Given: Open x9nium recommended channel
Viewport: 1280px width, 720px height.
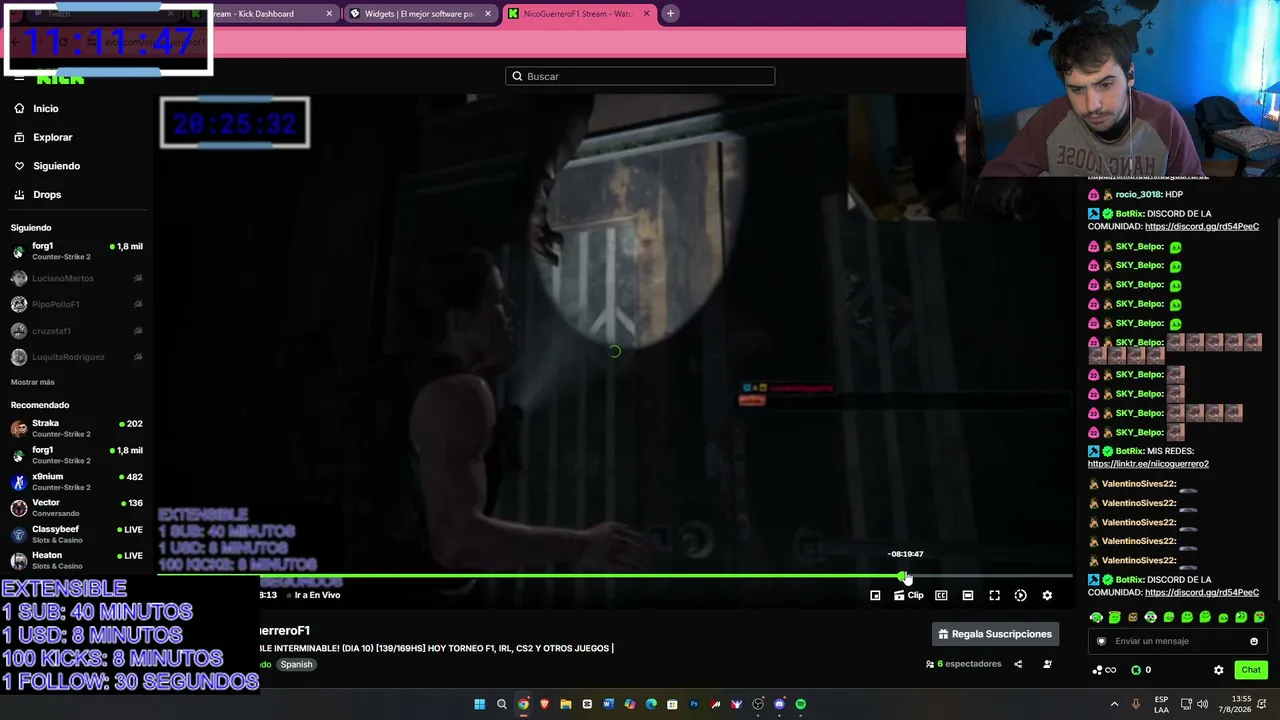Looking at the screenshot, I should [x=77, y=482].
